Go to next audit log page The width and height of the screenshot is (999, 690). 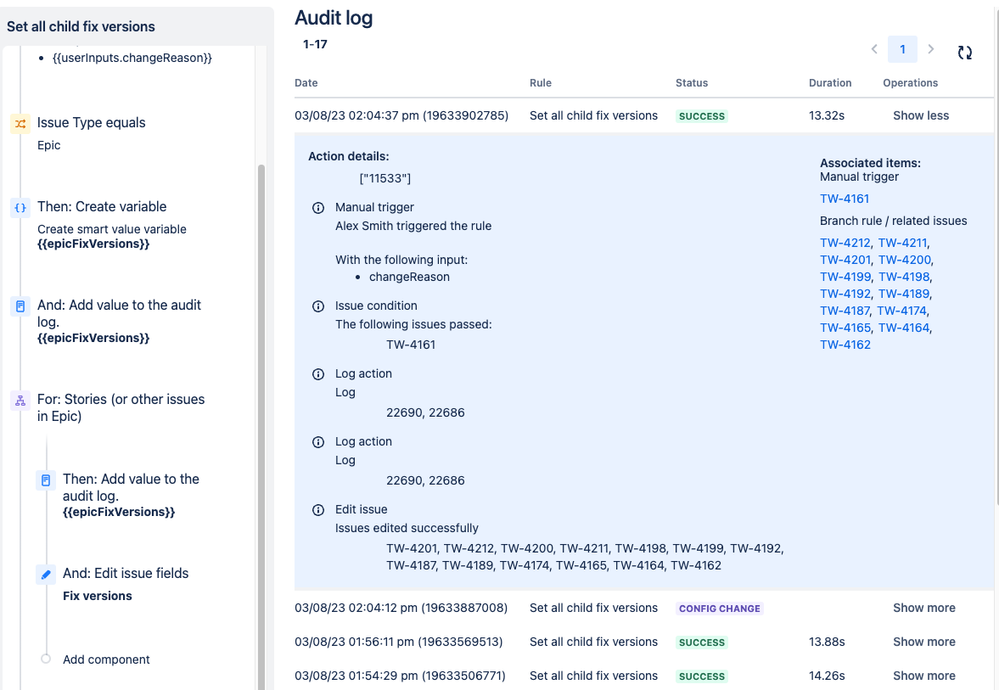click(x=931, y=49)
